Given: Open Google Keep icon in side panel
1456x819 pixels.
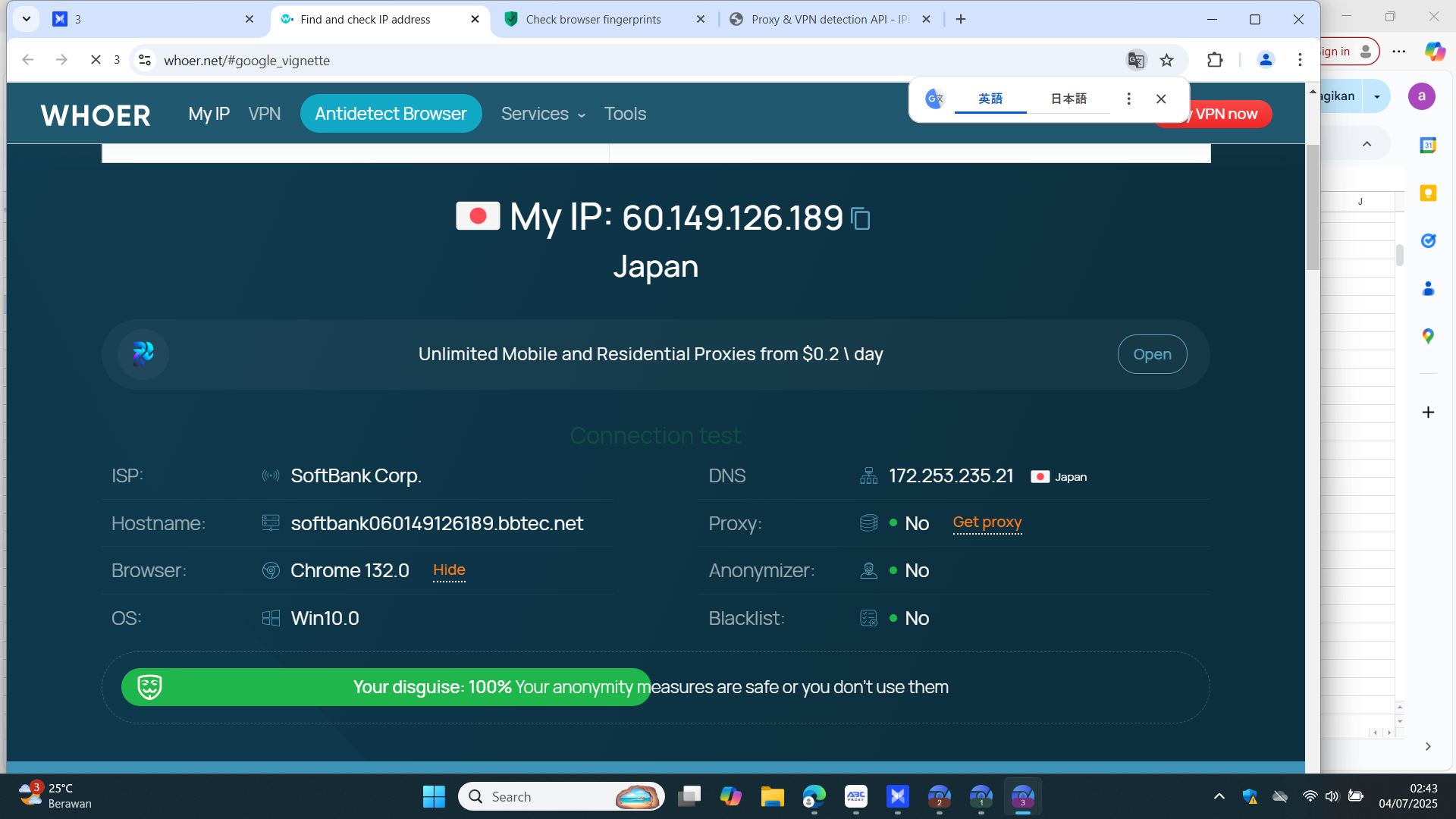Looking at the screenshot, I should click(1428, 193).
